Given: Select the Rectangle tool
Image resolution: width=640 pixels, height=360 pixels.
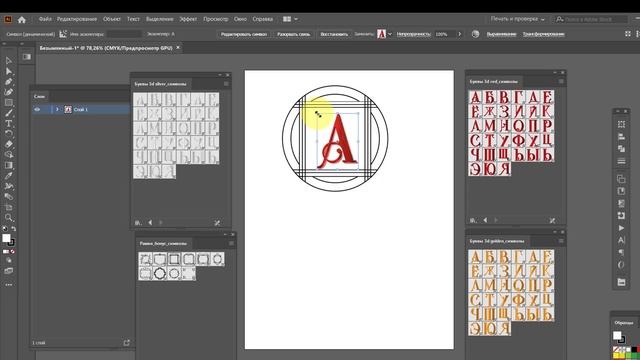Looking at the screenshot, I should 9,102.
